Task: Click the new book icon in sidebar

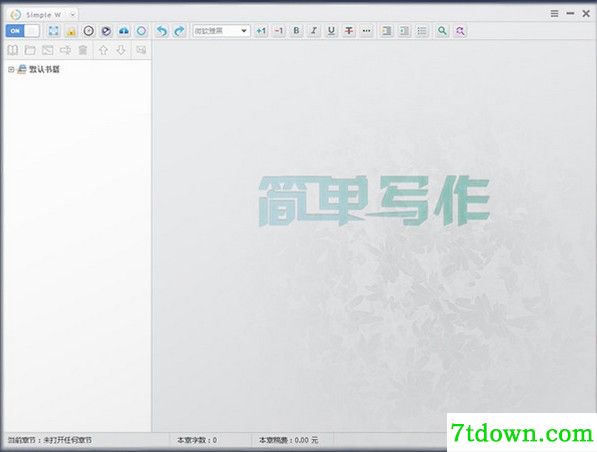Action: tap(13, 50)
